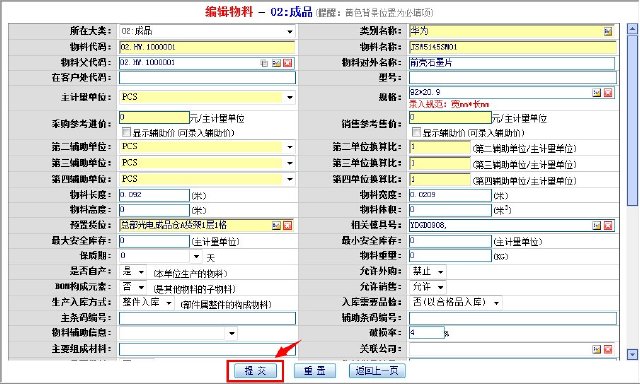Open the 允许外购 dropdown showing 禁止
The height and width of the screenshot is (384, 640).
coord(440,271)
